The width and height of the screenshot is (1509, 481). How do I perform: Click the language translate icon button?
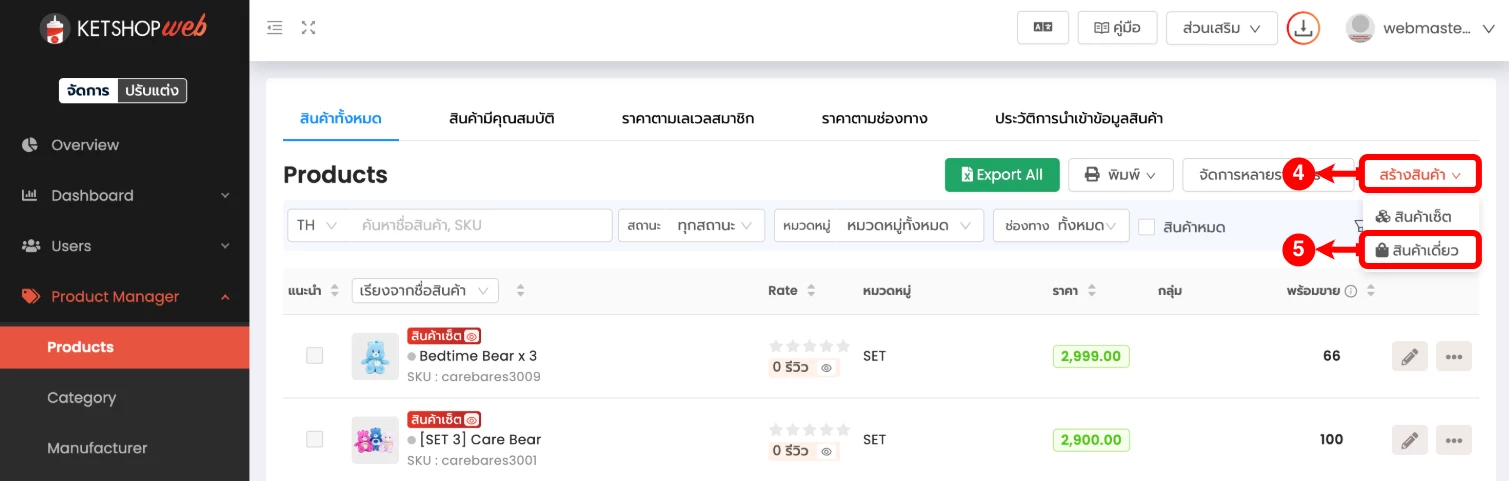[1042, 28]
